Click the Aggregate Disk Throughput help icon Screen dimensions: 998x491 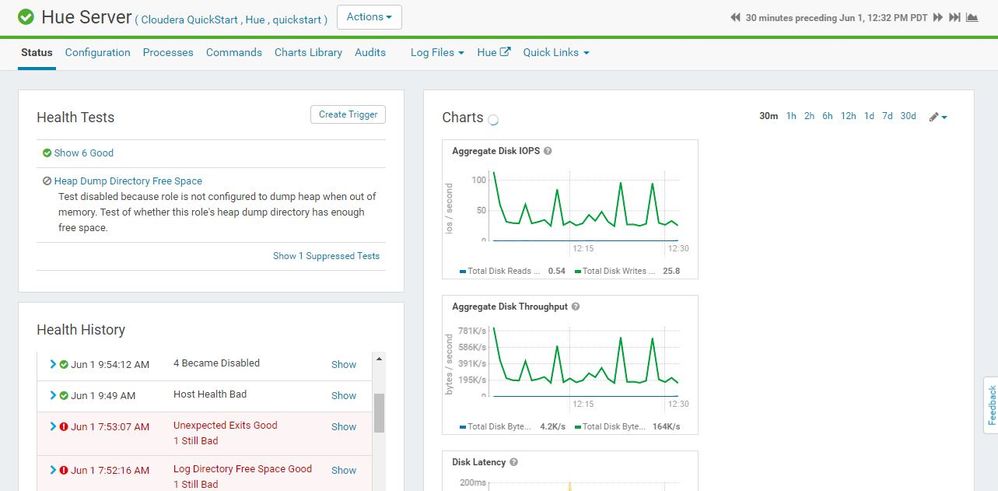[575, 306]
